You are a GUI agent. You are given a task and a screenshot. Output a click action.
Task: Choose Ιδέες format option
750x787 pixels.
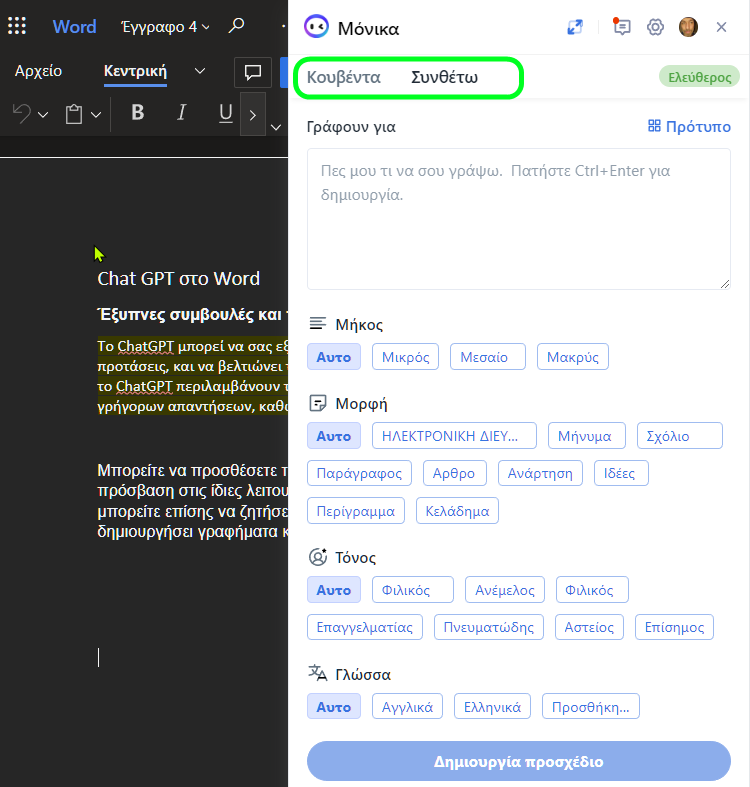click(x=621, y=473)
